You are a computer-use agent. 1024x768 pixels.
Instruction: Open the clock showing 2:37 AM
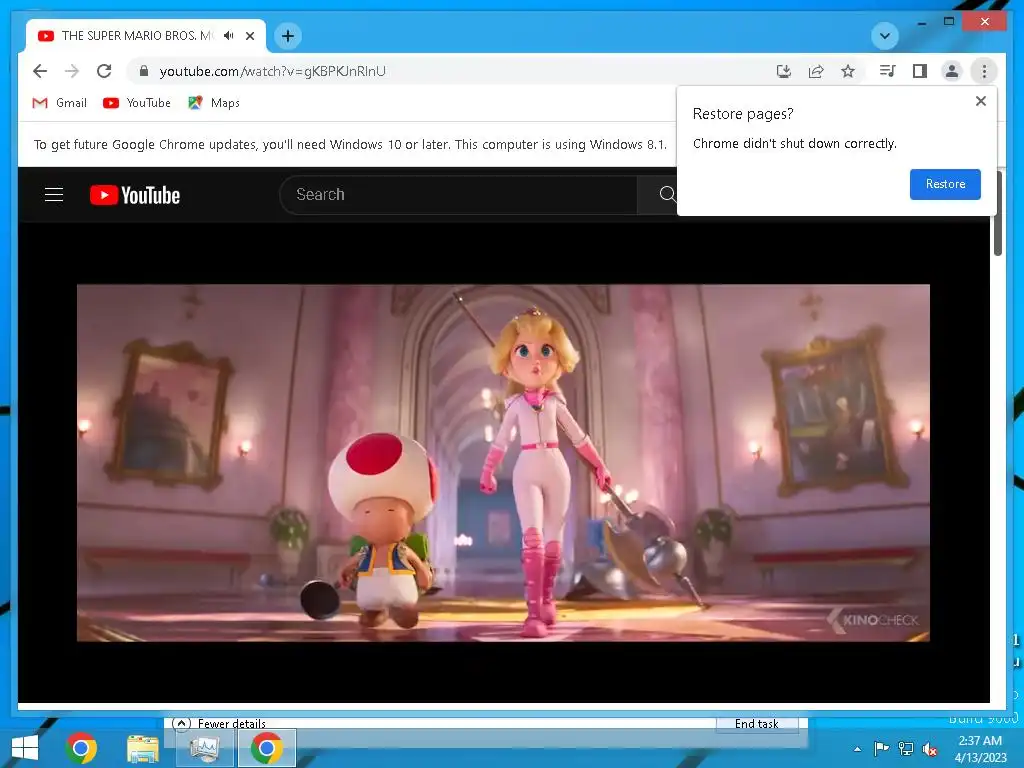[x=980, y=749]
